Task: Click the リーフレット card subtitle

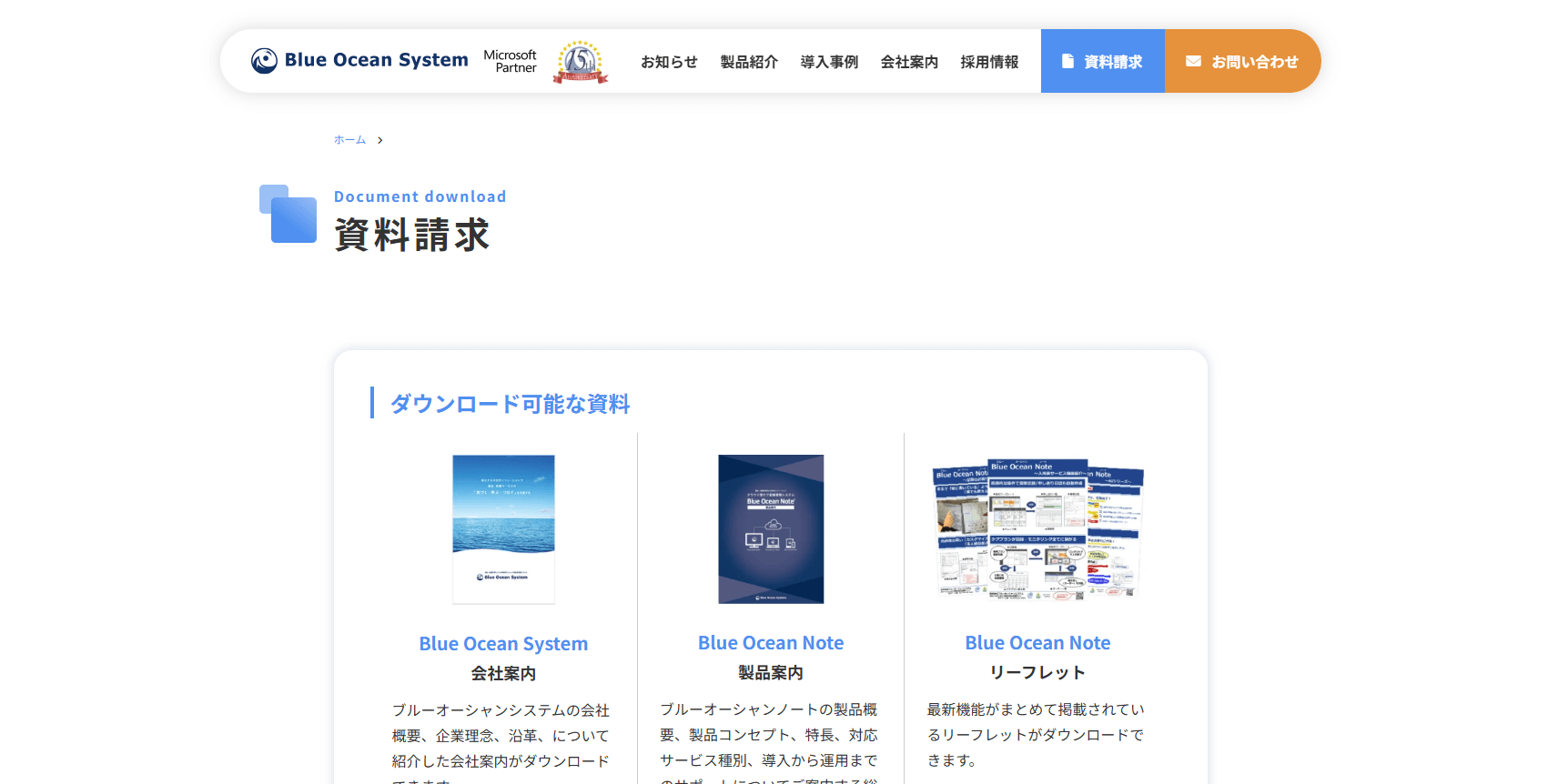Action: tap(1037, 673)
